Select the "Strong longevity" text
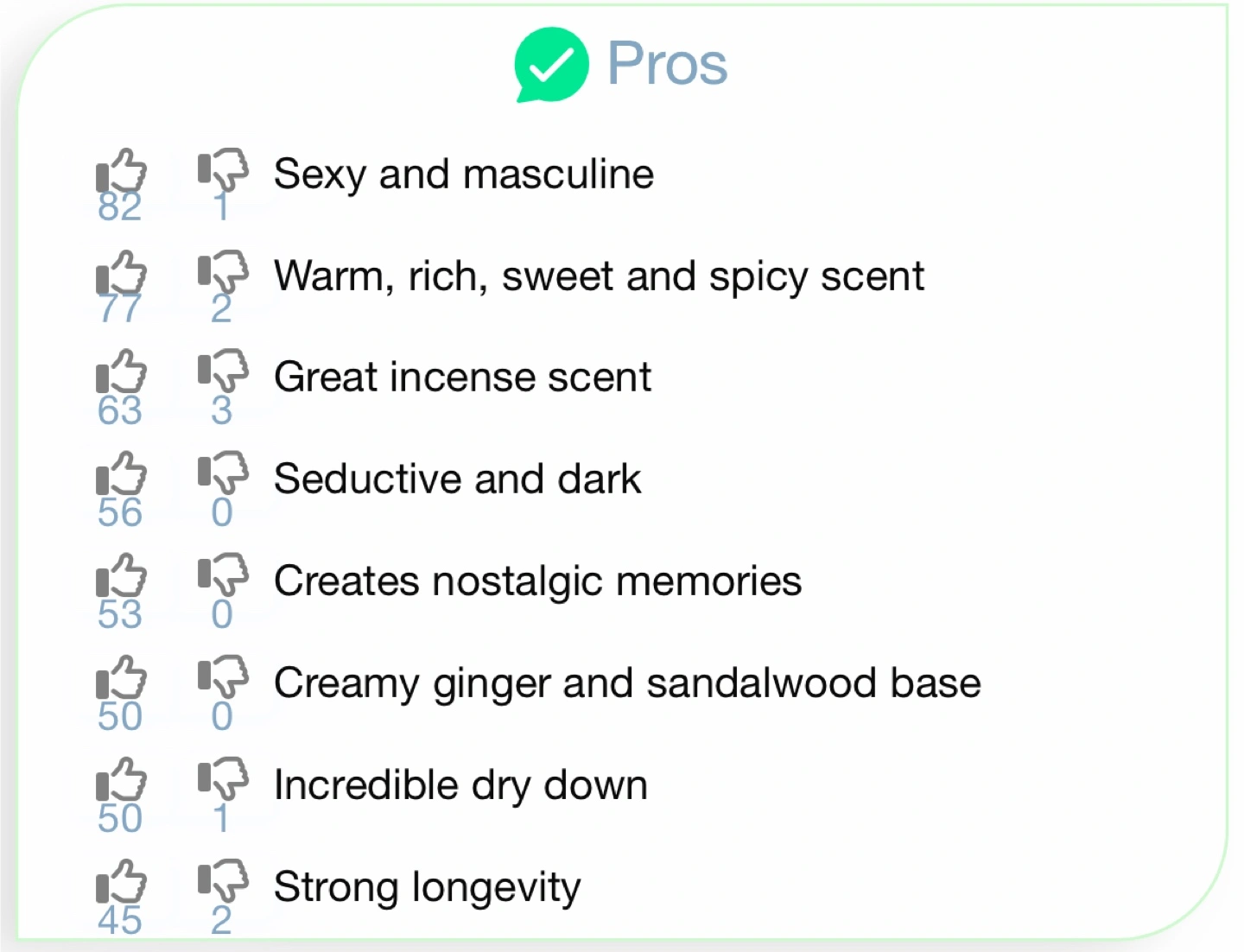Screen dimensions: 1244x952 (428, 888)
